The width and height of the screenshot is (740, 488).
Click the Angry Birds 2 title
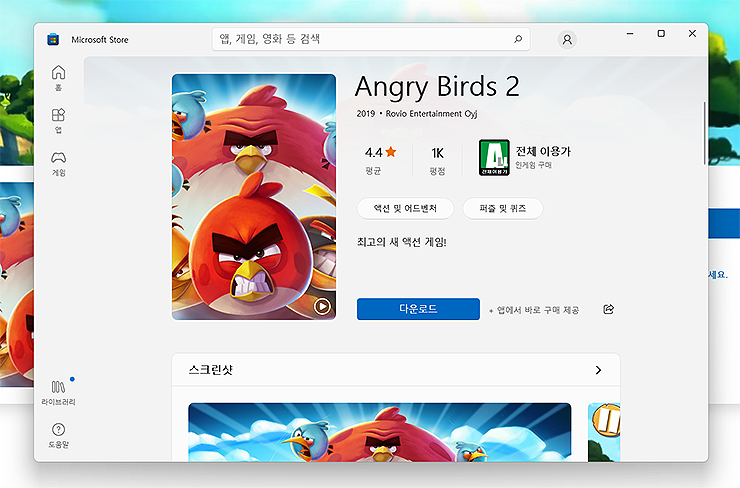click(x=437, y=86)
